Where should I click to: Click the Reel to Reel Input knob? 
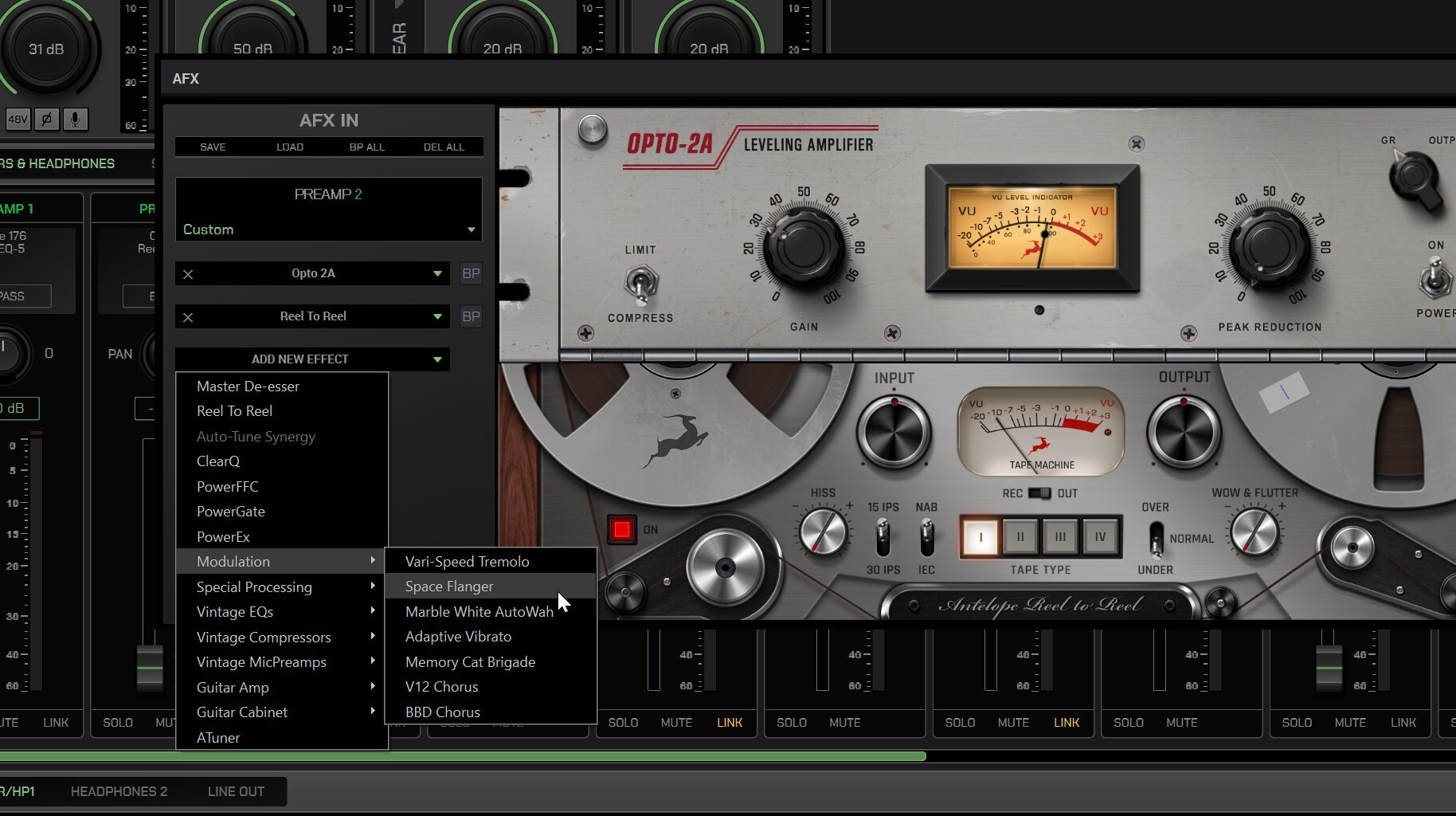894,433
